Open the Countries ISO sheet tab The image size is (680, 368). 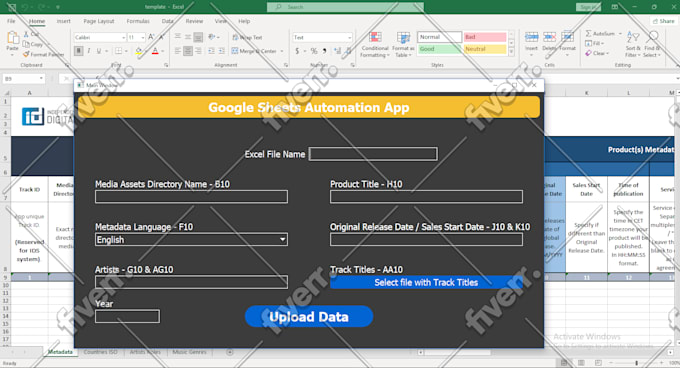pyautogui.click(x=100, y=352)
